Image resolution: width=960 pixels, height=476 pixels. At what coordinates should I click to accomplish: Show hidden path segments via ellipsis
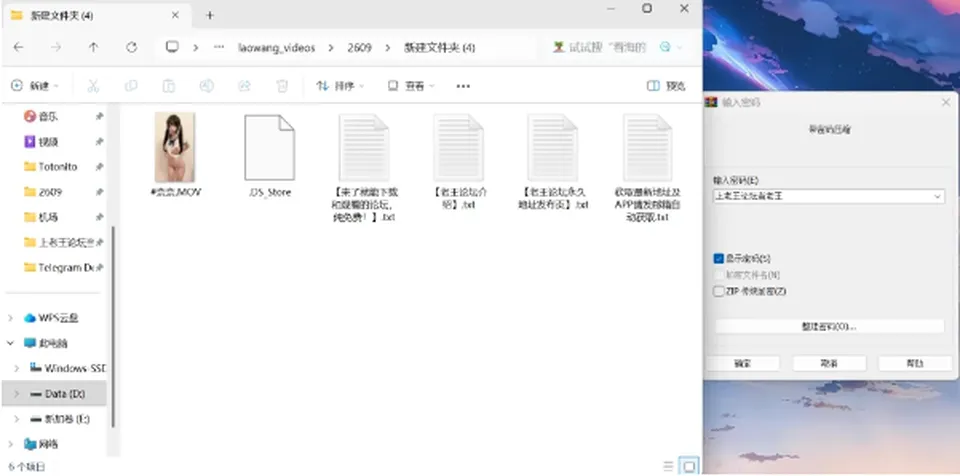tap(219, 47)
